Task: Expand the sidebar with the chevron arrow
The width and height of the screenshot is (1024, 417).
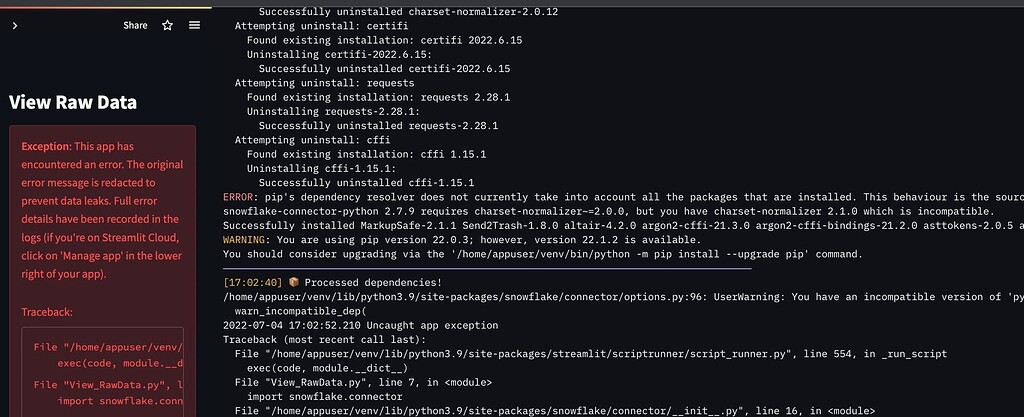Action: point(15,25)
